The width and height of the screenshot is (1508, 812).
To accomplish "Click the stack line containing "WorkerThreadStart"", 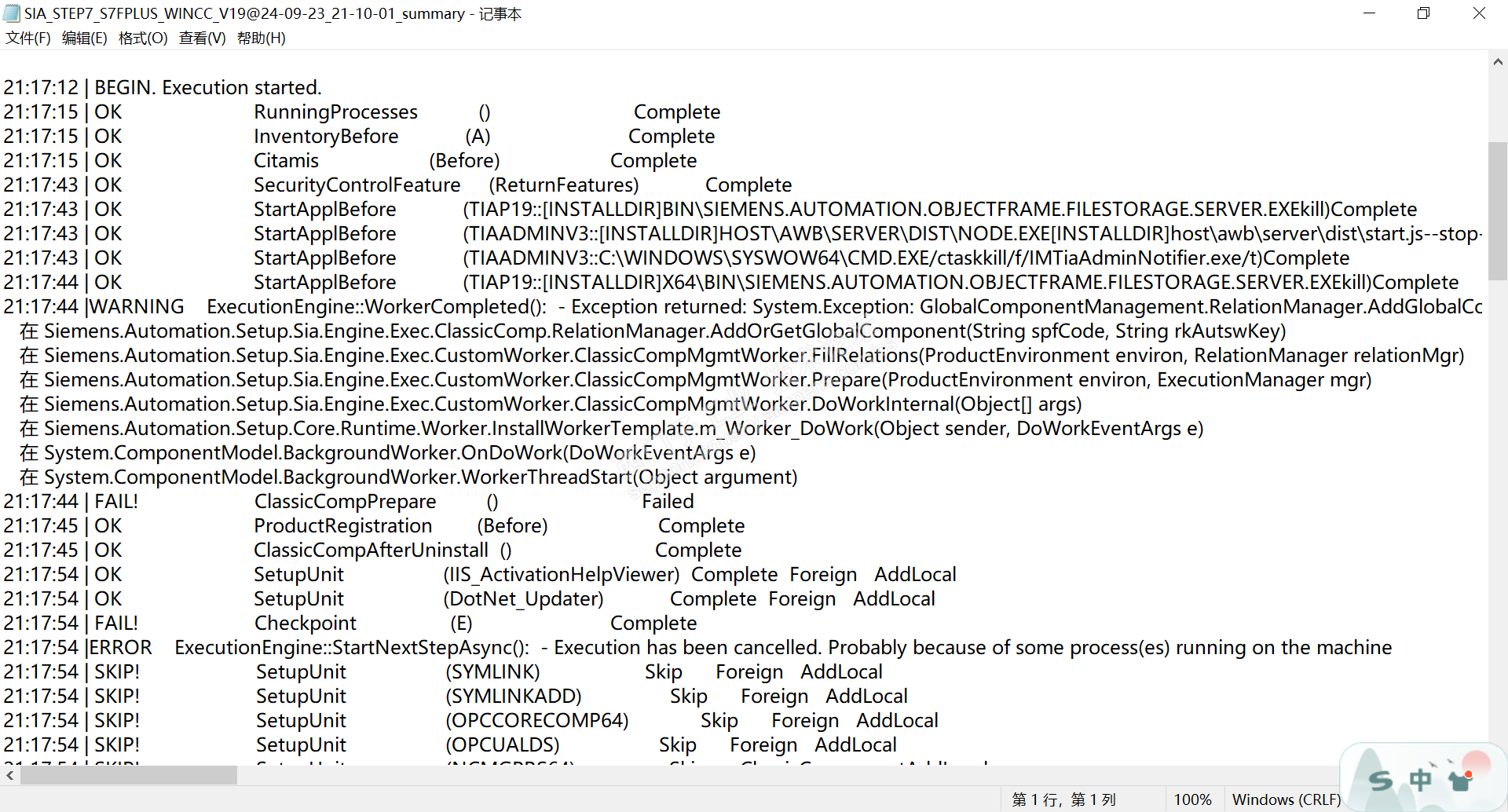I will tap(408, 477).
